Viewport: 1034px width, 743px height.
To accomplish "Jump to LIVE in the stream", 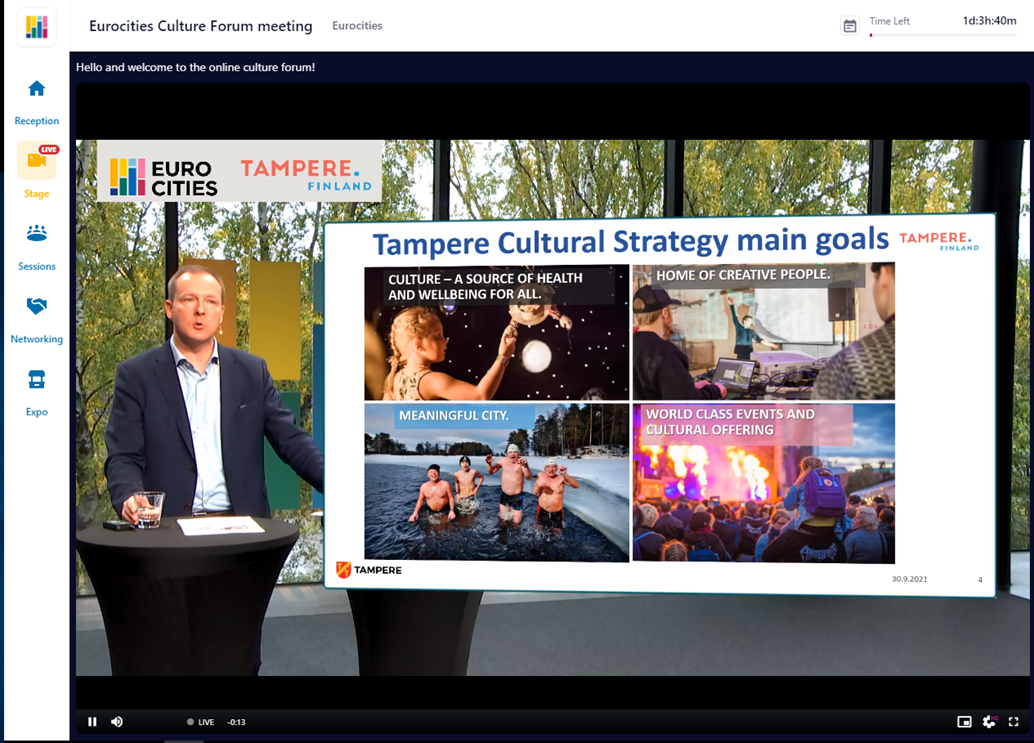I will [x=201, y=722].
